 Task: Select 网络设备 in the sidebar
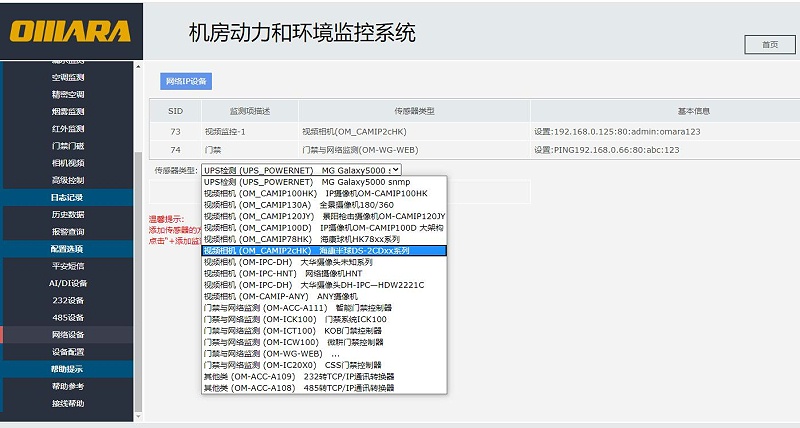click(x=68, y=335)
